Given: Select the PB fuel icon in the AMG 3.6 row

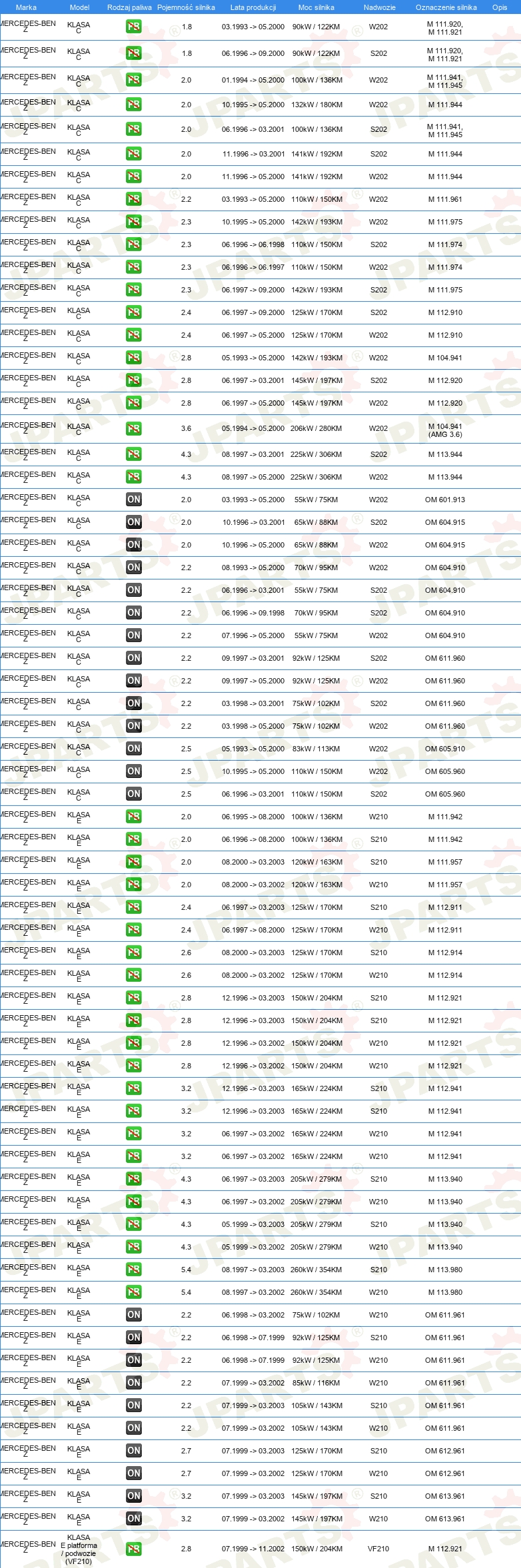Looking at the screenshot, I should 134,429.
